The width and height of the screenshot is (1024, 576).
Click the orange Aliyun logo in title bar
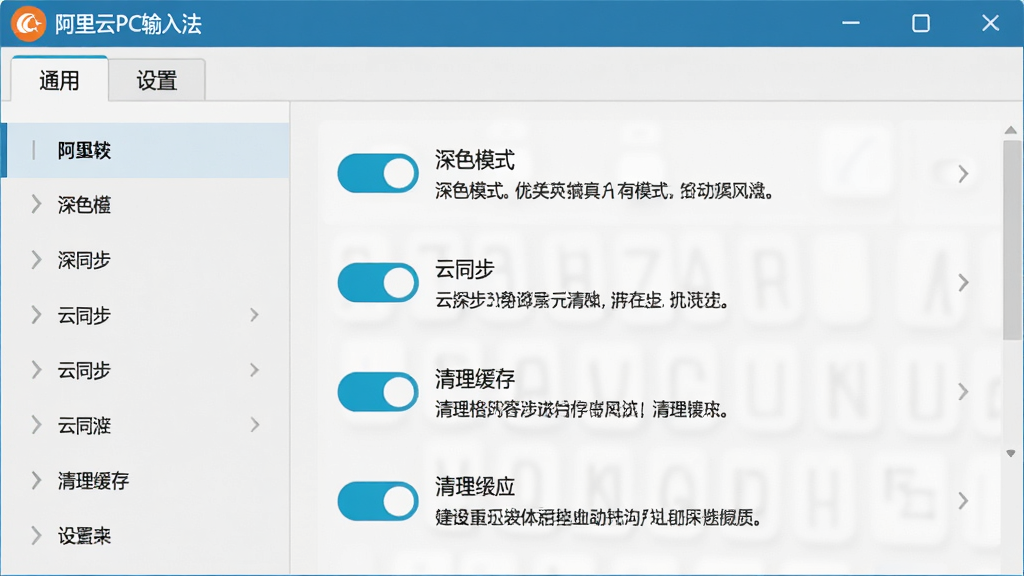click(x=28, y=24)
